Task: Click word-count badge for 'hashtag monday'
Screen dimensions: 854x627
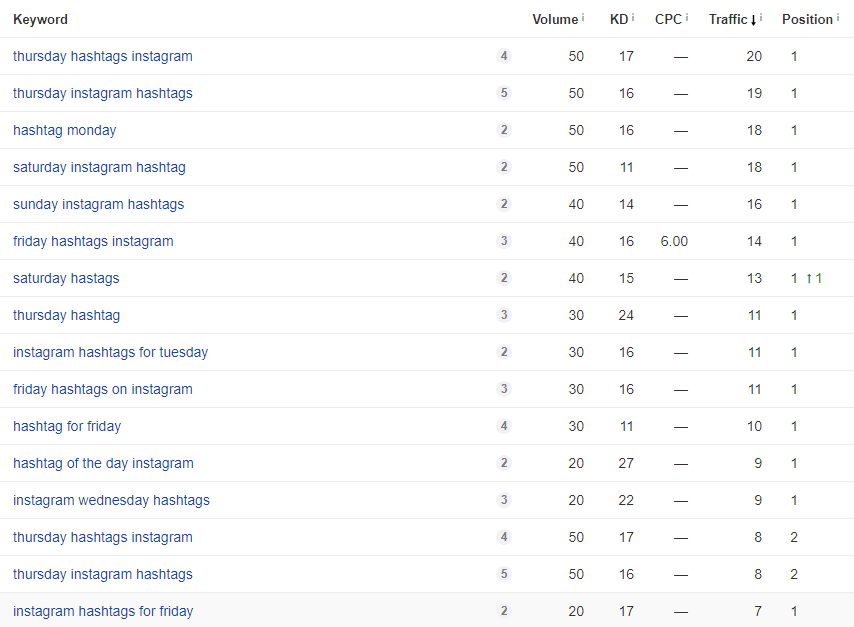Action: click(x=504, y=130)
